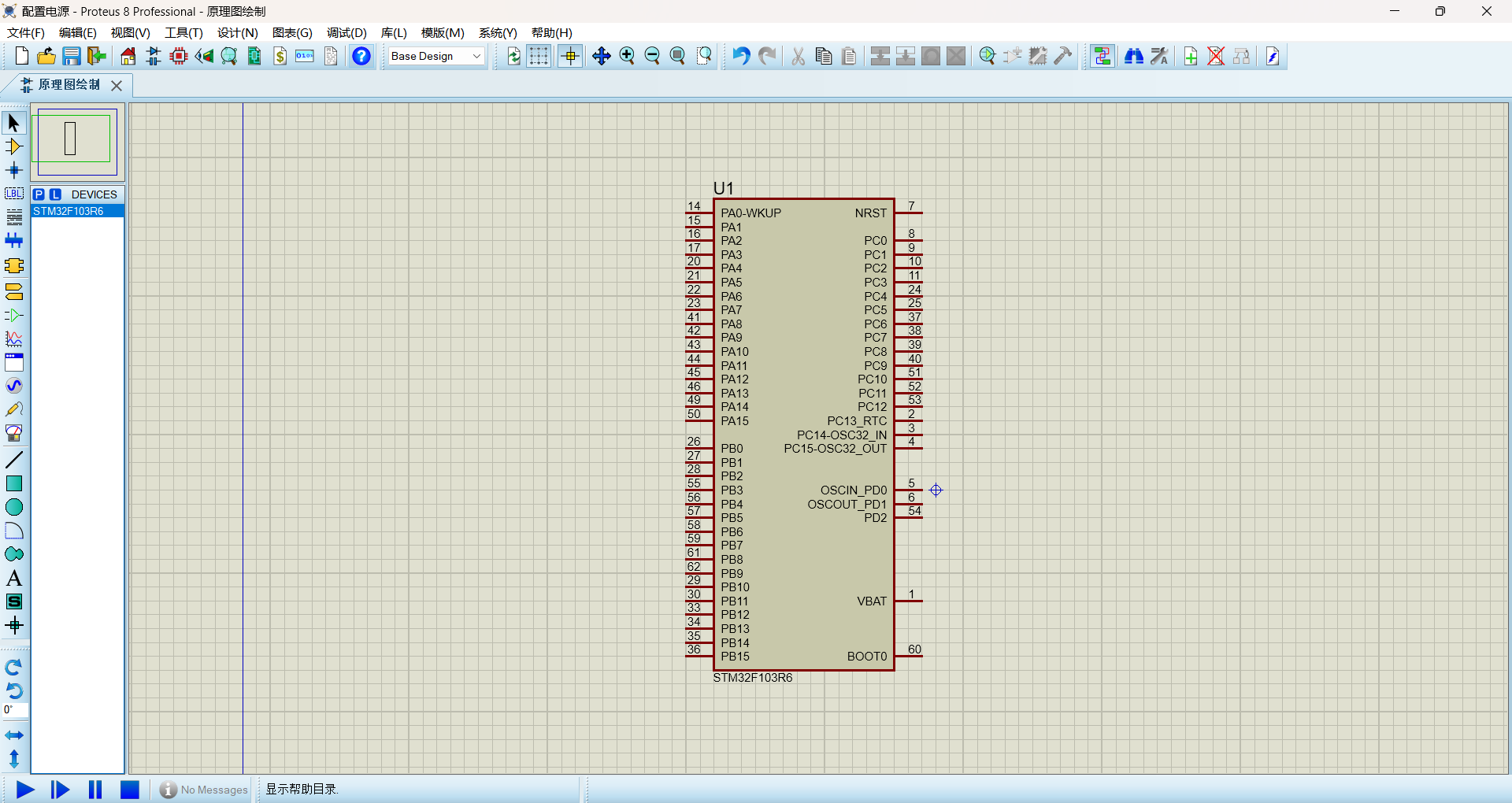
Task: Select the U1 STM32F103R6 component body
Action: click(x=804, y=434)
